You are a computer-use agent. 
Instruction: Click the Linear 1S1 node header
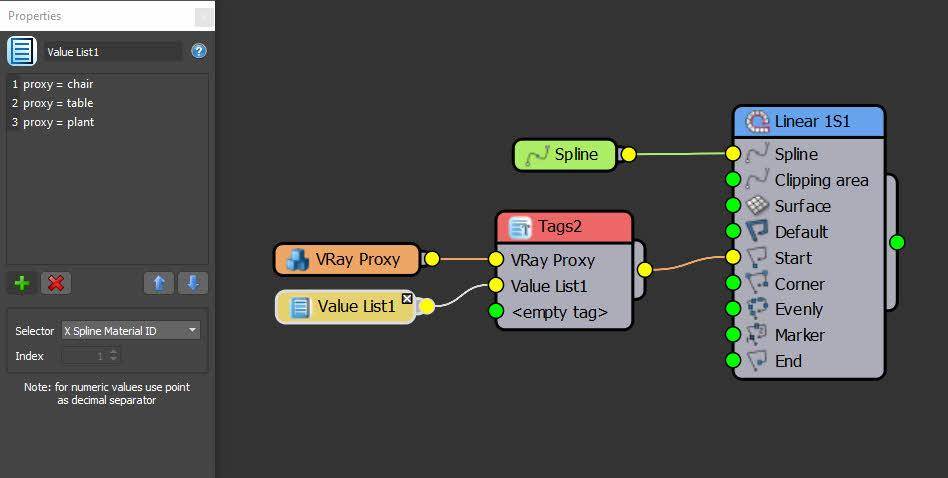tap(809, 121)
